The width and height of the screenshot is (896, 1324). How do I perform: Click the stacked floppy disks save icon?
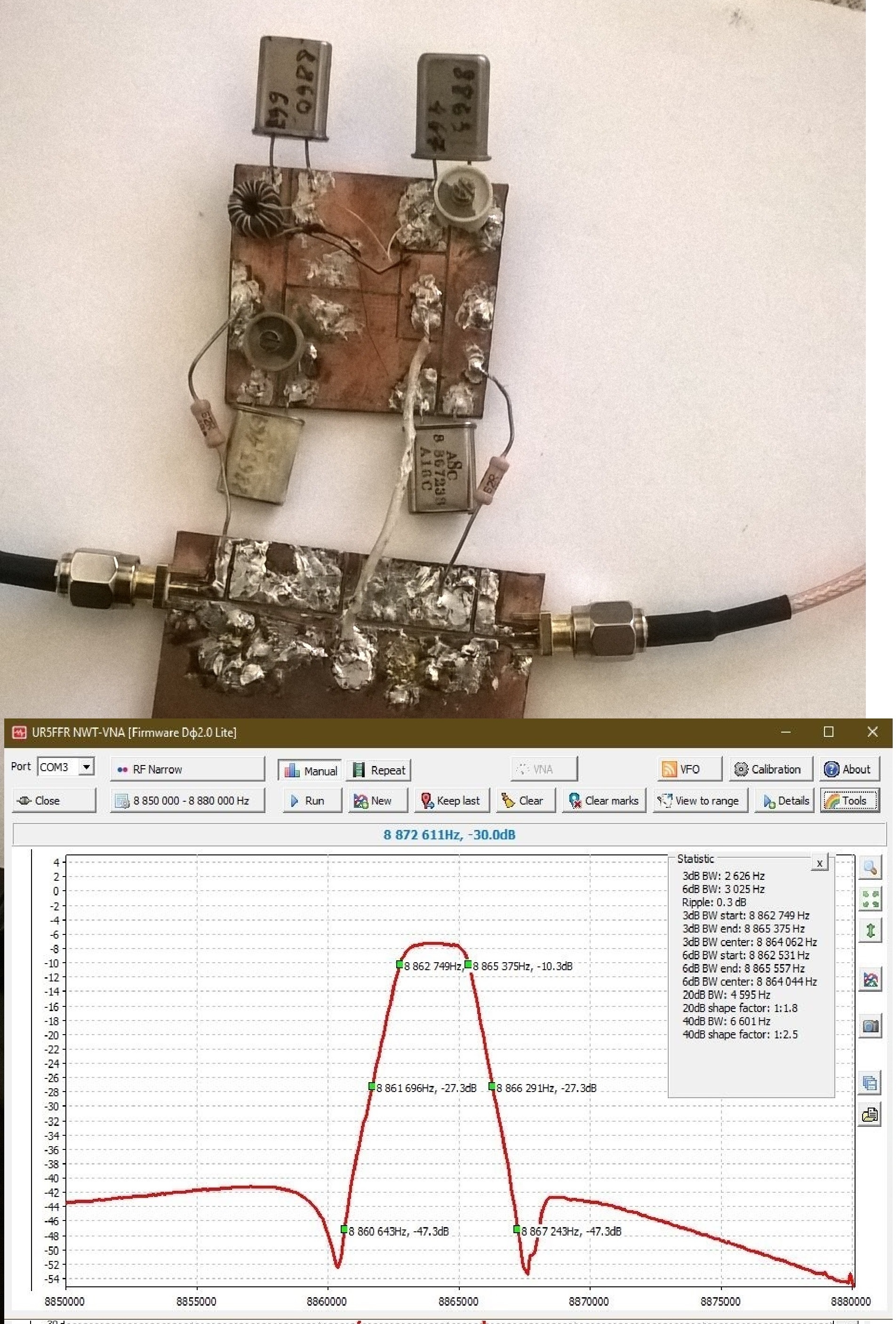coord(869,1082)
